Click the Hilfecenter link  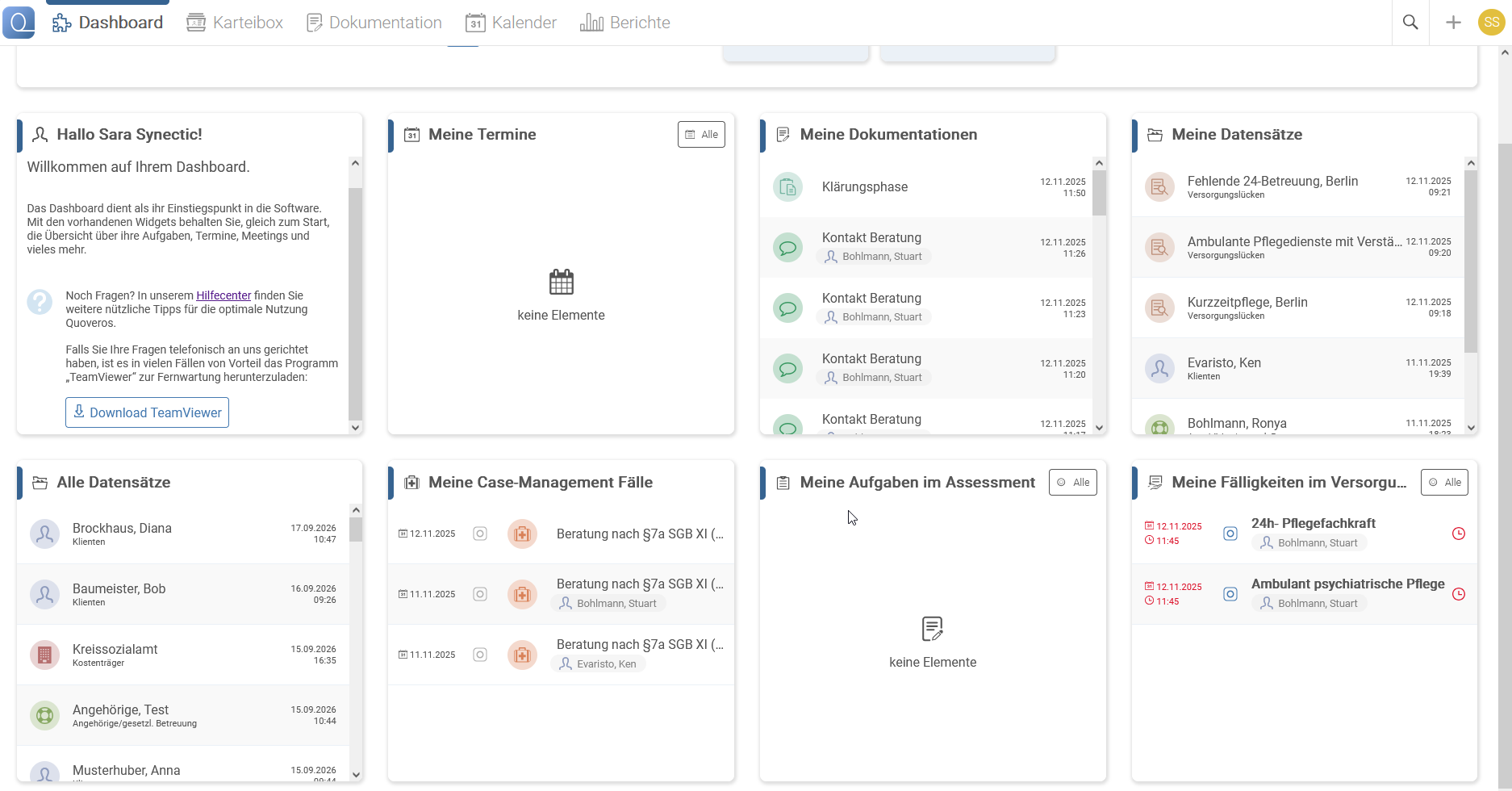[223, 295]
